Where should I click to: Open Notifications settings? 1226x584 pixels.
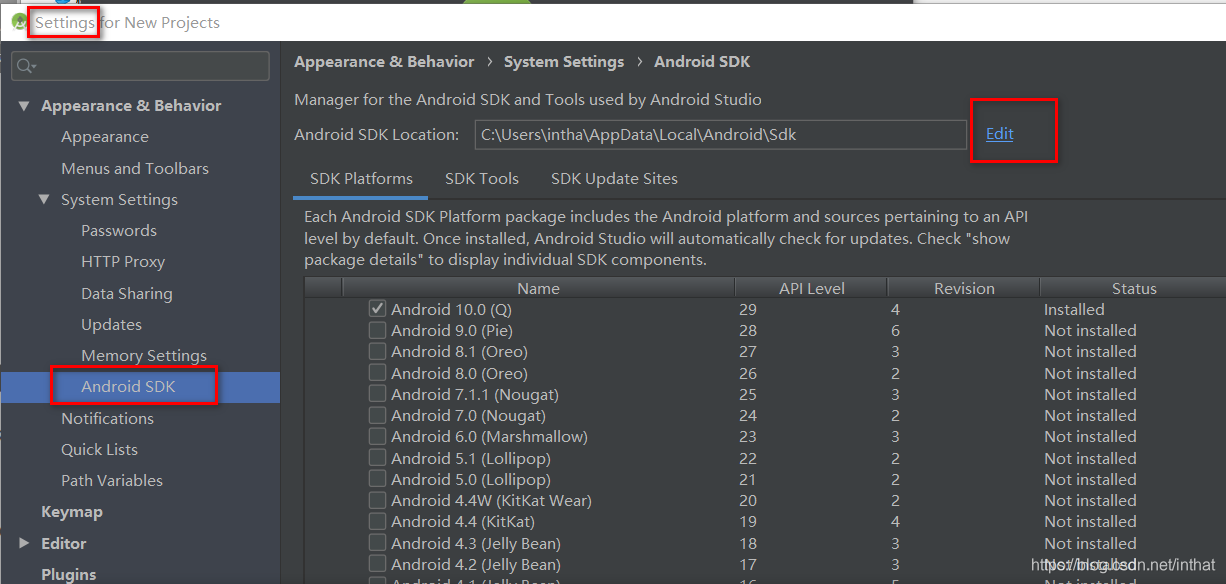click(107, 418)
